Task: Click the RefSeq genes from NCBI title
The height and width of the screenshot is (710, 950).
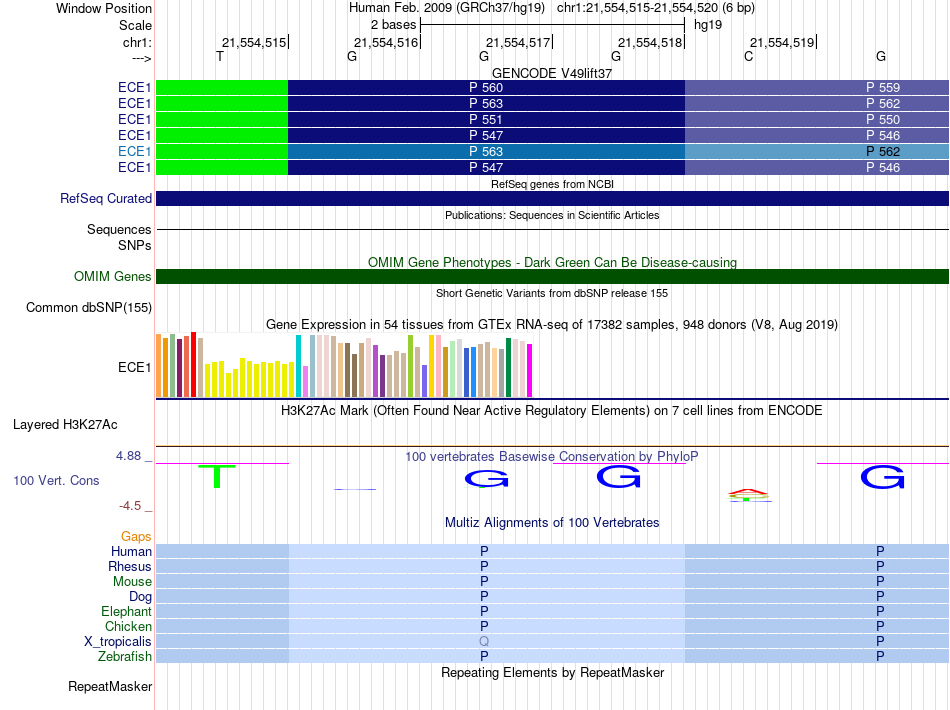Action: coord(553,184)
